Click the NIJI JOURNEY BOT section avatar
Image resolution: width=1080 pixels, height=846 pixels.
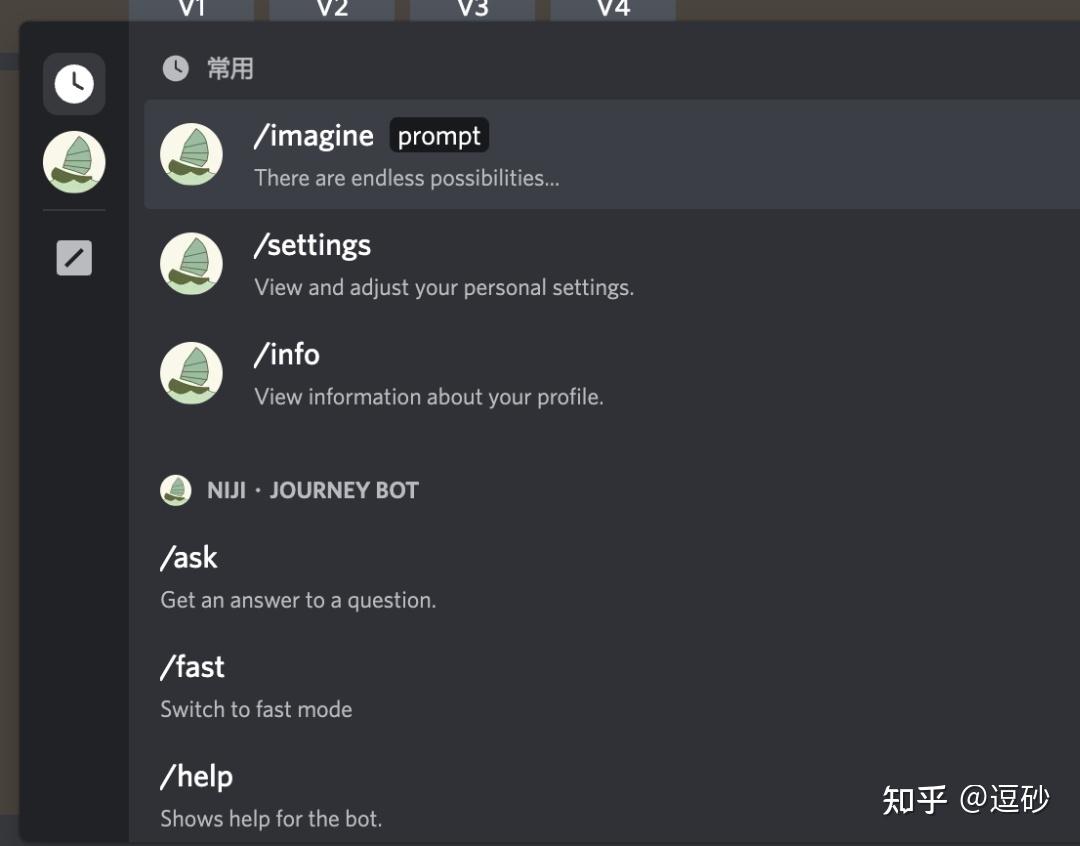click(175, 490)
